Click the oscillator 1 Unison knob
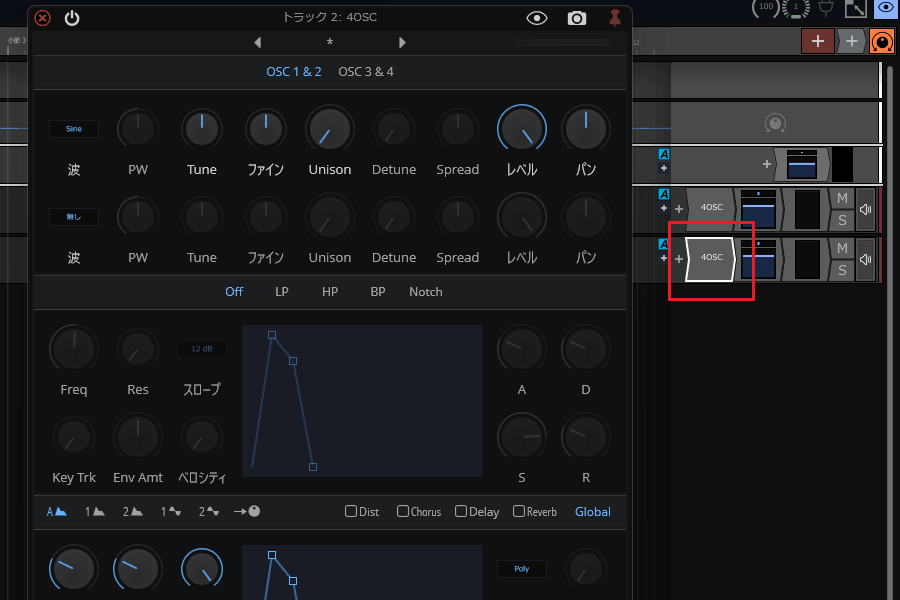Screen dimensions: 900x600 [329, 129]
